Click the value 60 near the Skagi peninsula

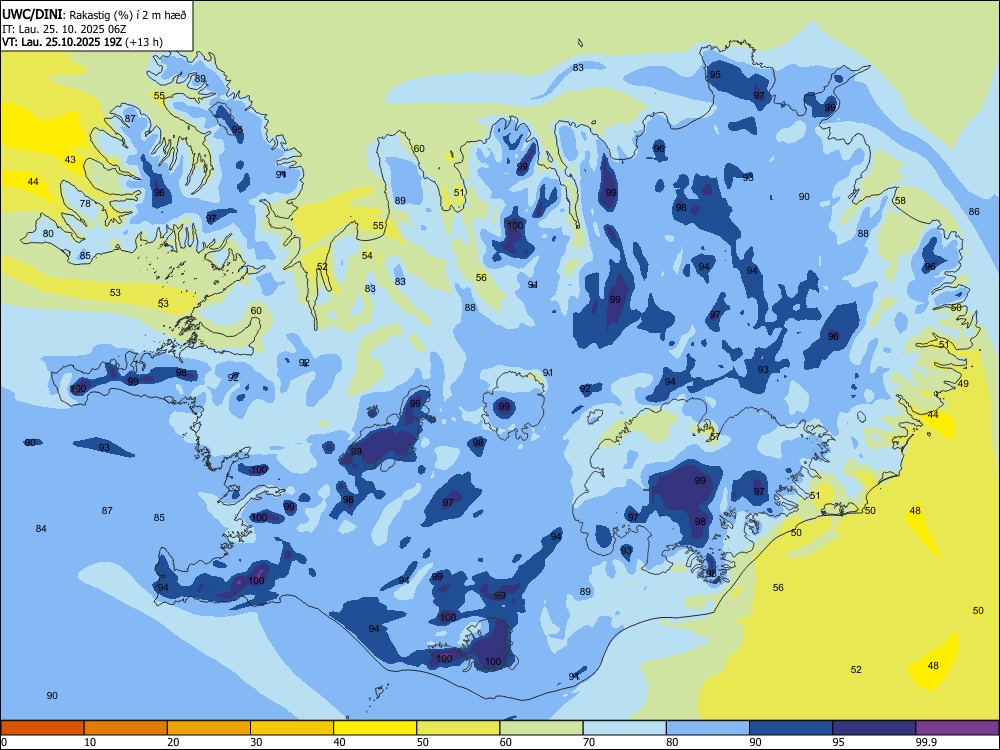[419, 149]
